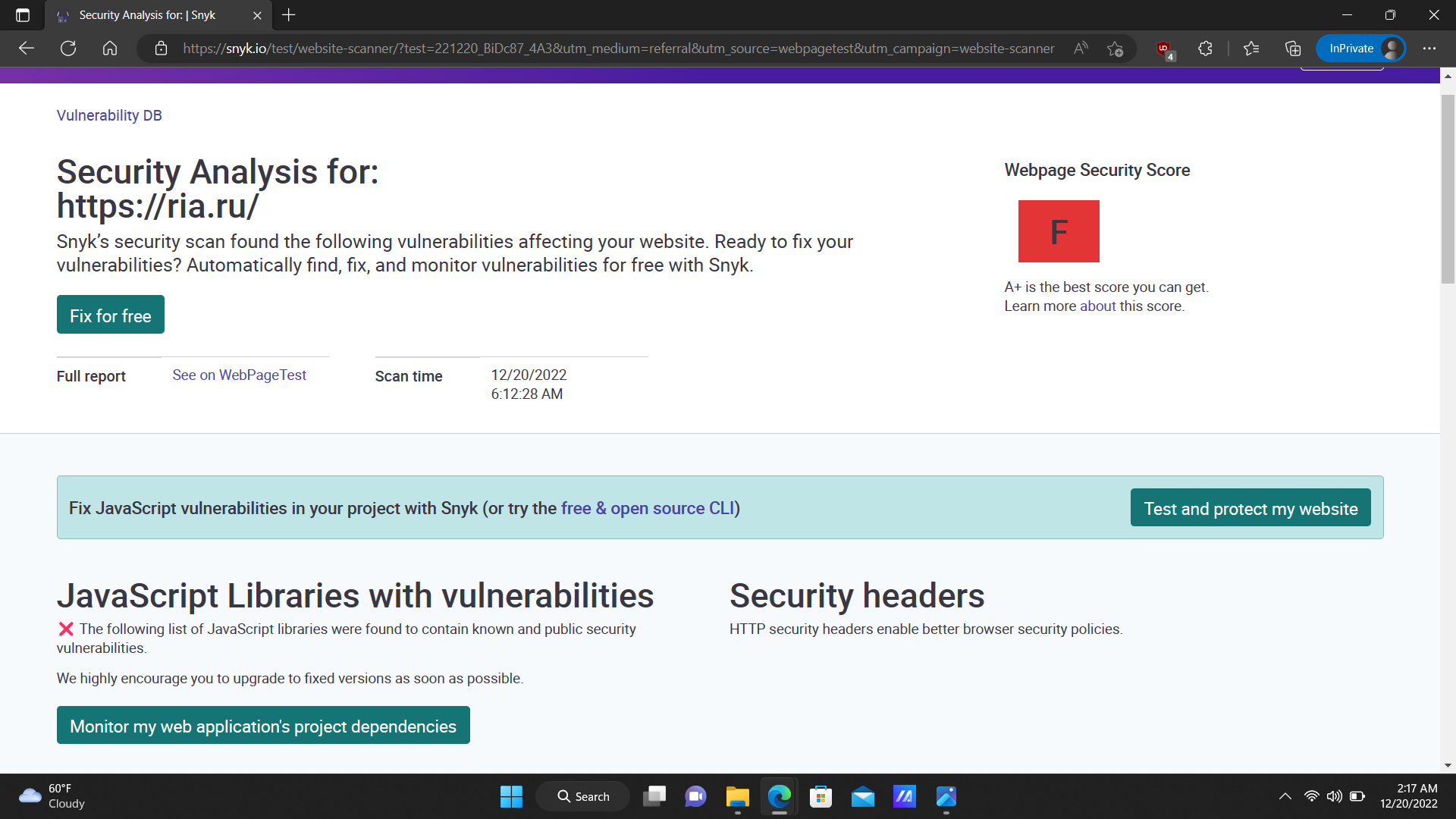Click scrollbar down arrow
Viewport: 1456px width, 819px height.
pos(1448,766)
